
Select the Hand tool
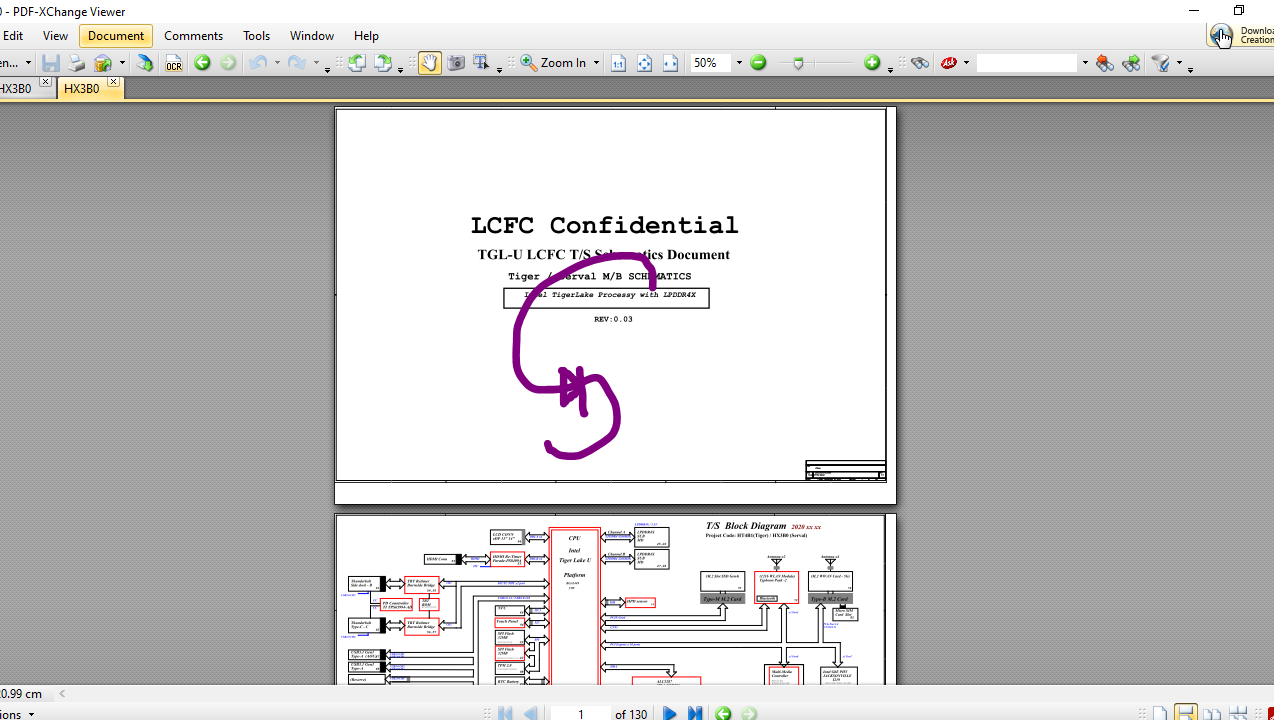(x=429, y=63)
